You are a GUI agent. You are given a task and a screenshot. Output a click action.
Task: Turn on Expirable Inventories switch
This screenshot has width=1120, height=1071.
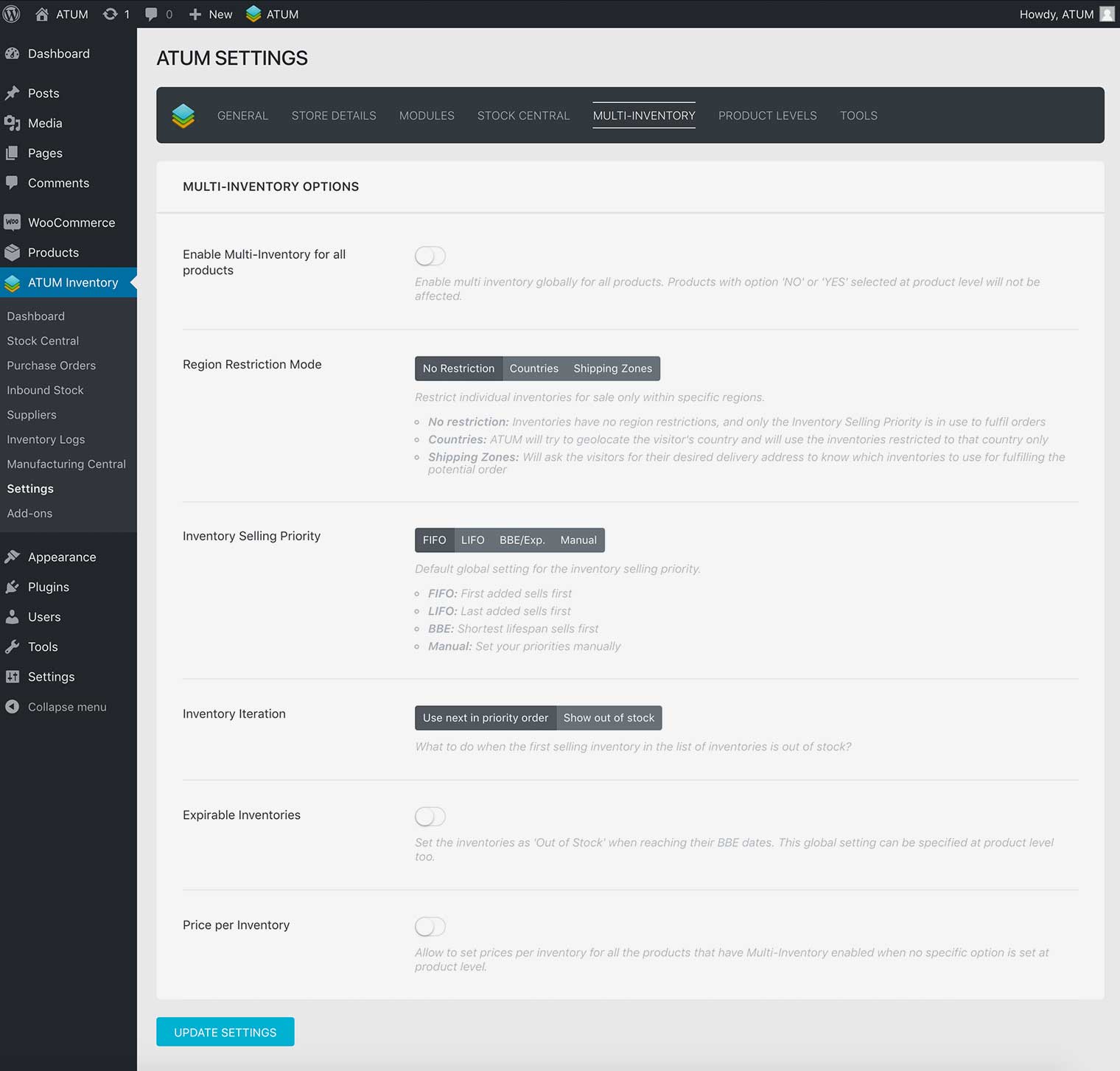pos(430,817)
